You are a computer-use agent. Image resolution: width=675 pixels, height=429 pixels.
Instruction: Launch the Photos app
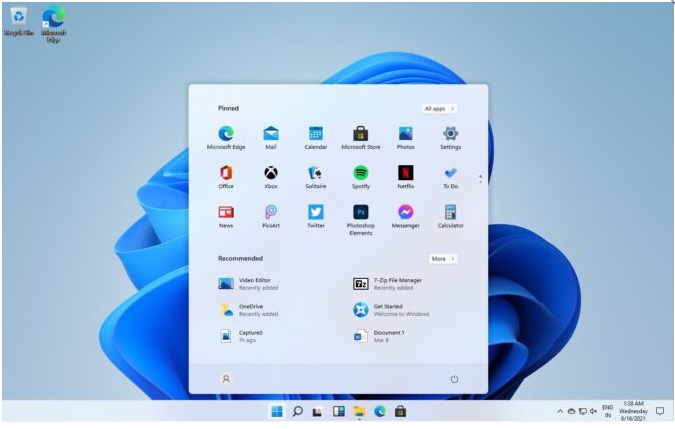click(x=406, y=138)
